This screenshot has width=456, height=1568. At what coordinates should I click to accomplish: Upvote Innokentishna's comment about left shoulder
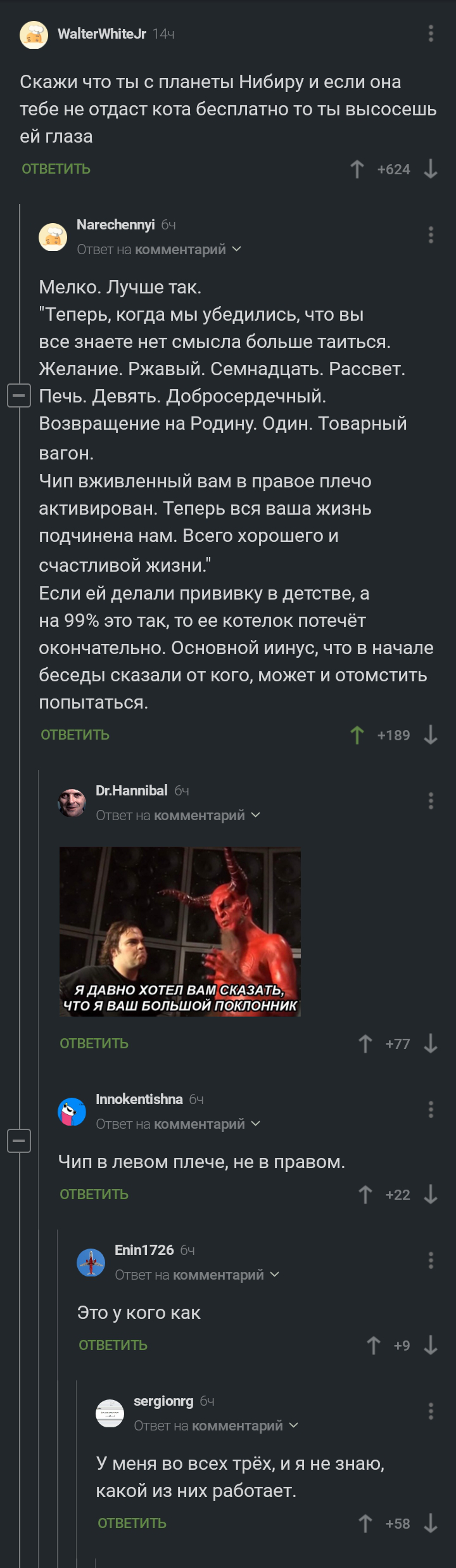point(365,1195)
